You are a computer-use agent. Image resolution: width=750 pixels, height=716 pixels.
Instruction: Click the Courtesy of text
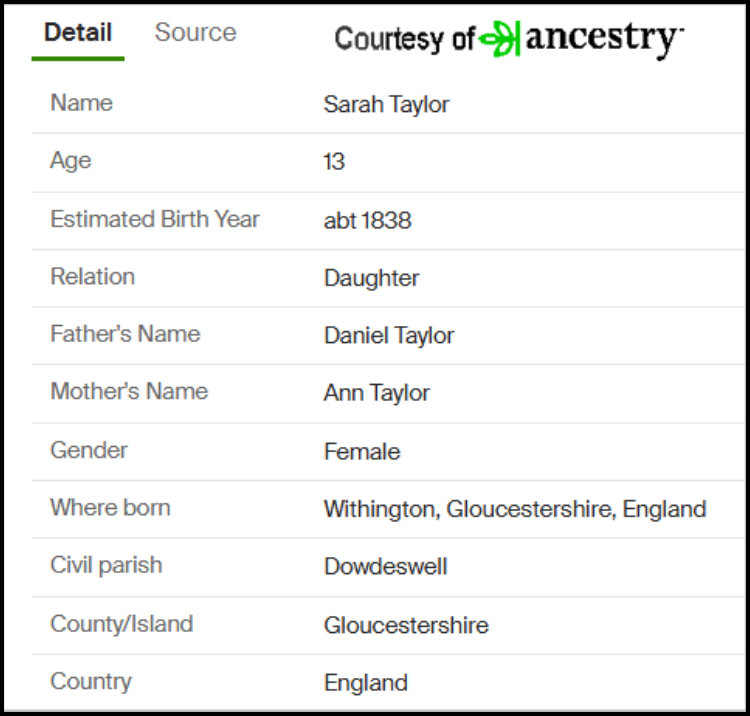[404, 39]
